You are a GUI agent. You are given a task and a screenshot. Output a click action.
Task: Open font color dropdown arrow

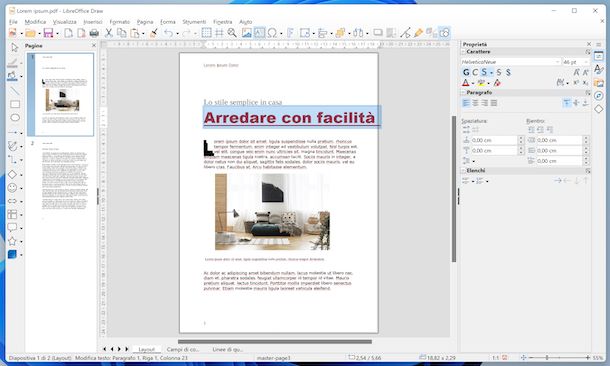pos(473,83)
